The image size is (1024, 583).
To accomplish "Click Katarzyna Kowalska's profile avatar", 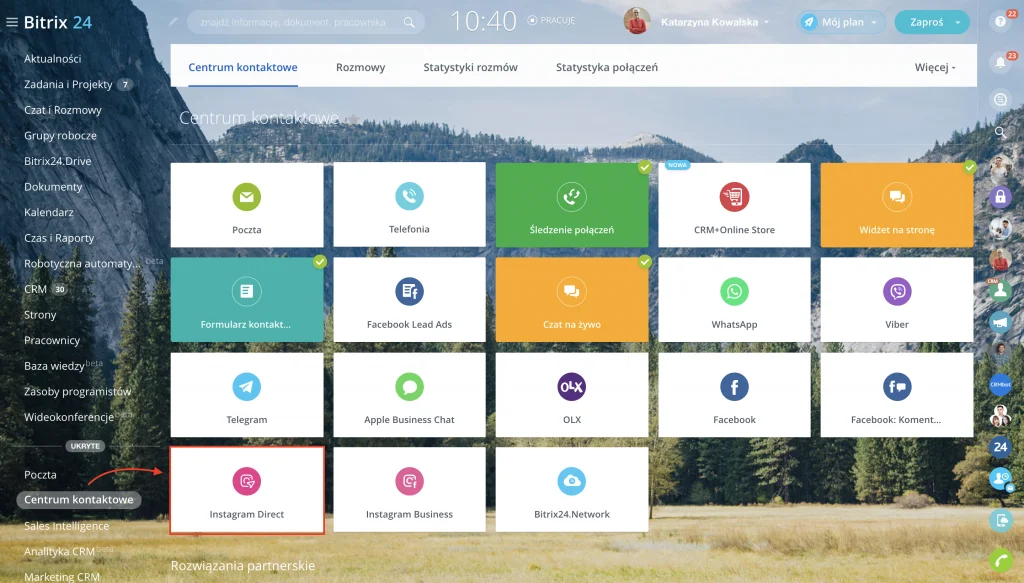I will pos(637,22).
